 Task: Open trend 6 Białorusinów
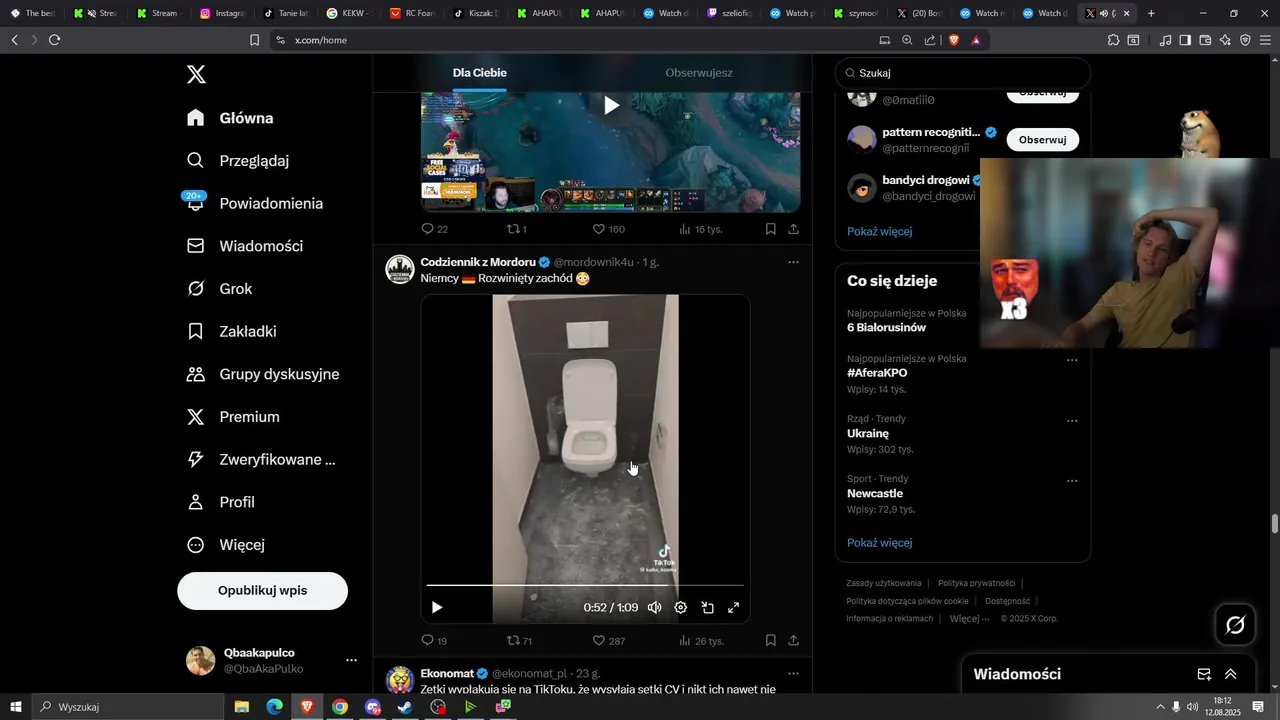coord(886,328)
